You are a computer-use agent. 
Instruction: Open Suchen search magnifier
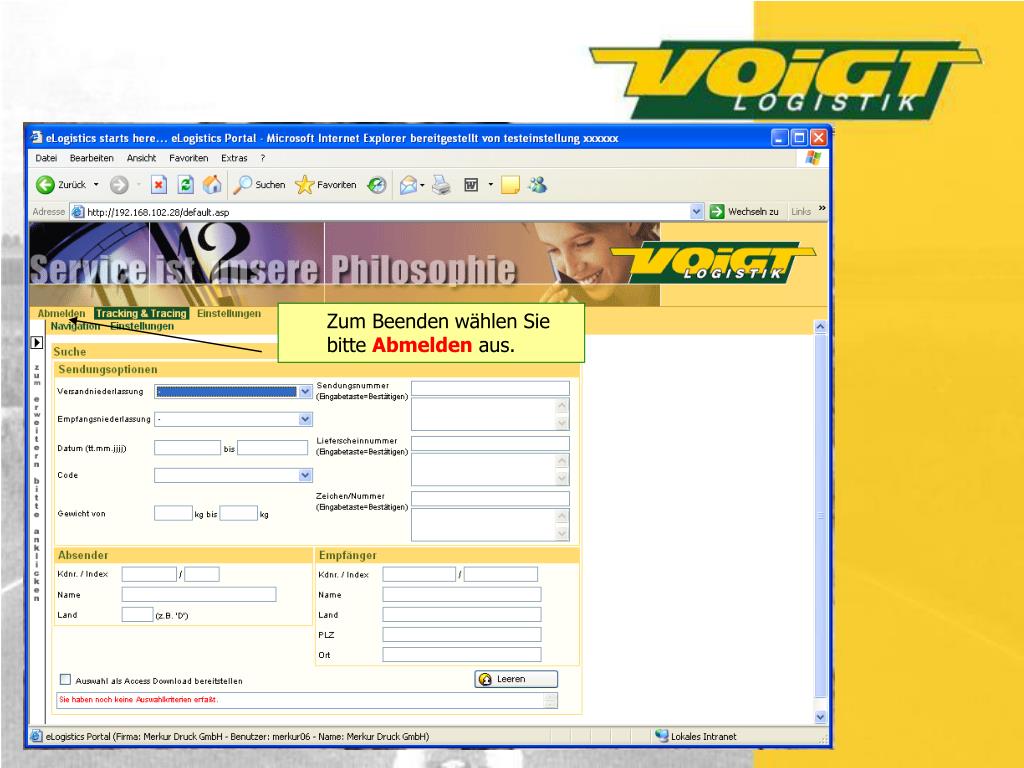coord(242,185)
